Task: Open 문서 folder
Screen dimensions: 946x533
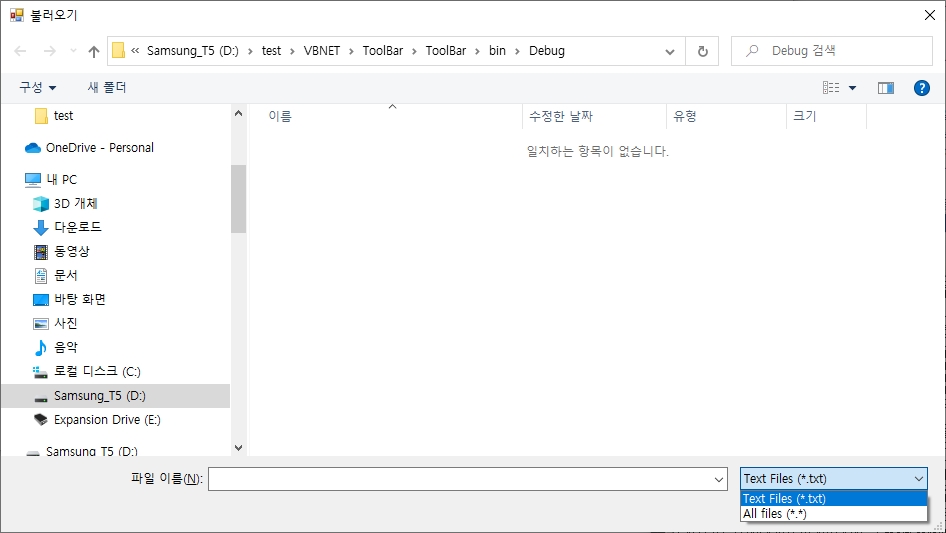Action: 56,275
